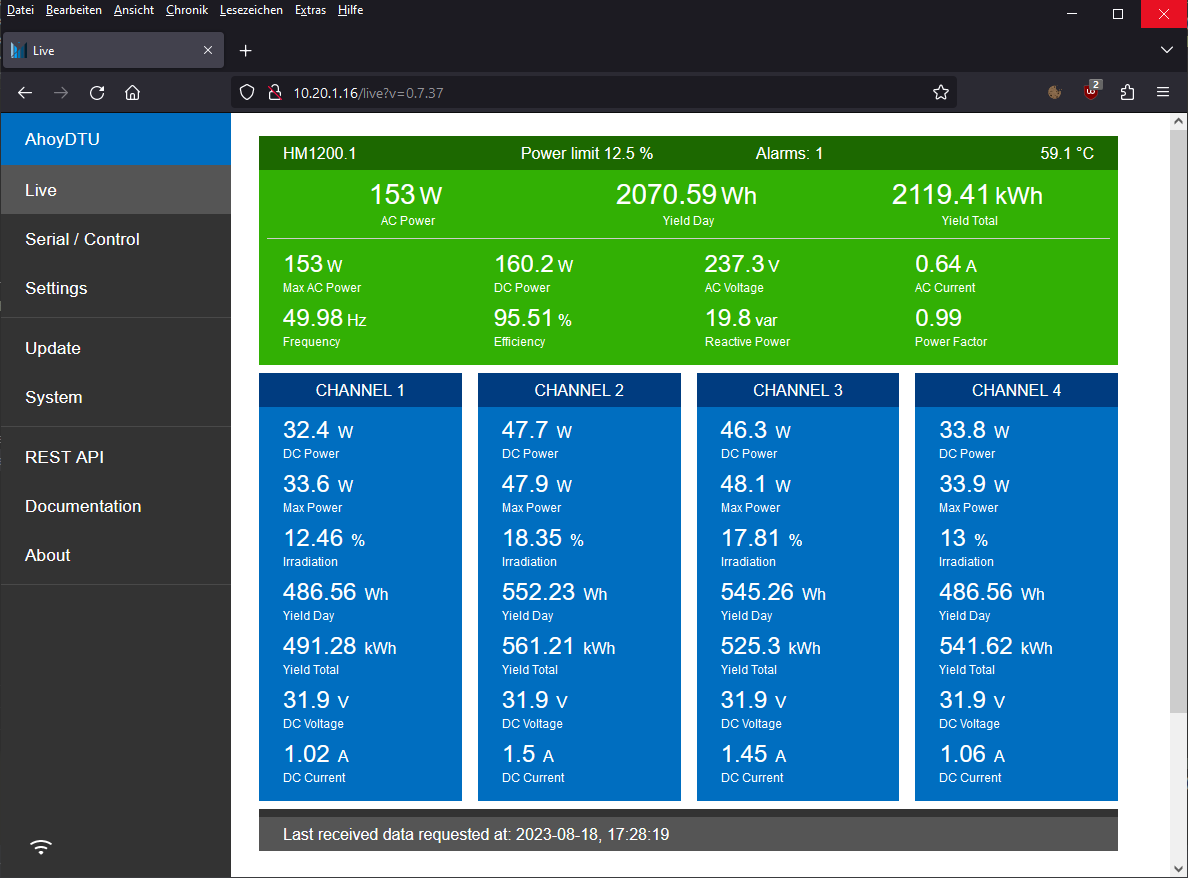This screenshot has width=1188, height=878.
Task: Open Serial / Control in the sidebar
Action: click(82, 239)
